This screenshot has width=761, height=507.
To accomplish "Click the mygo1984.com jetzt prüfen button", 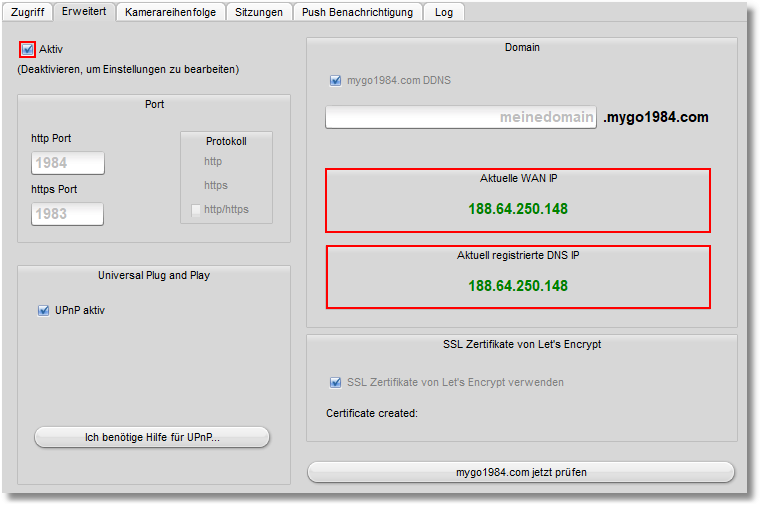I will [x=520, y=472].
